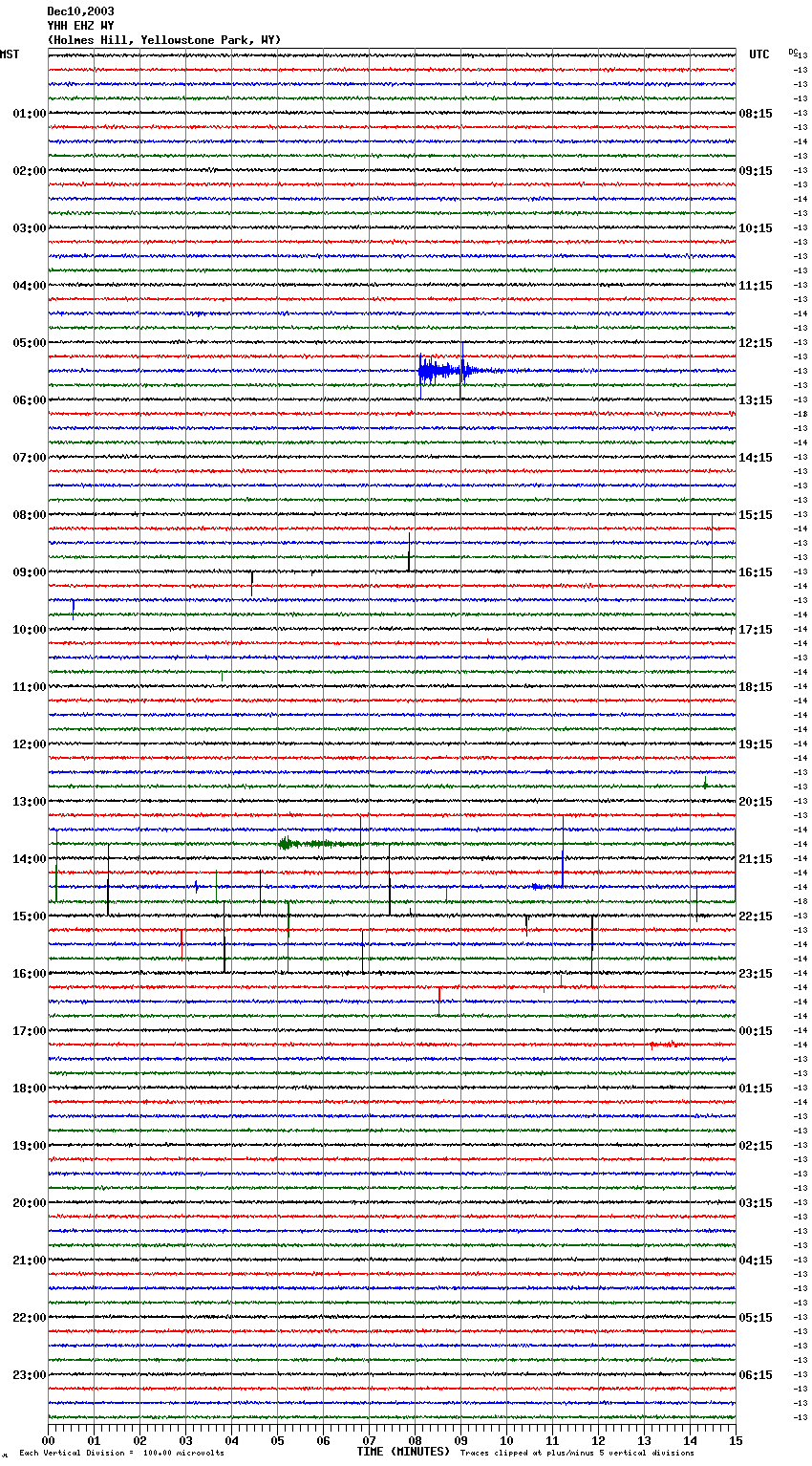The width and height of the screenshot is (812, 1466).
Task: Select the 17:00 MST time label
Action: [x=30, y=1031]
